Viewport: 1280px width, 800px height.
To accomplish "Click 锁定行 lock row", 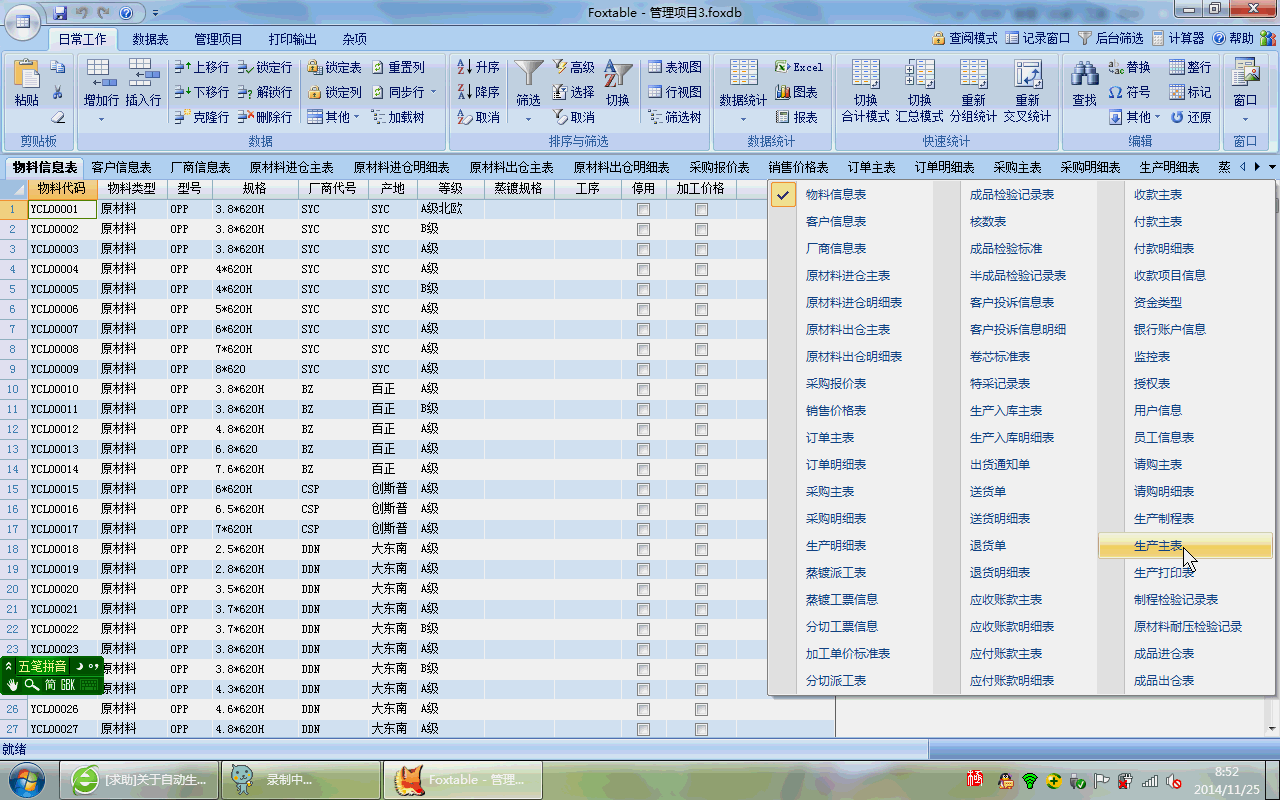I will pos(265,67).
